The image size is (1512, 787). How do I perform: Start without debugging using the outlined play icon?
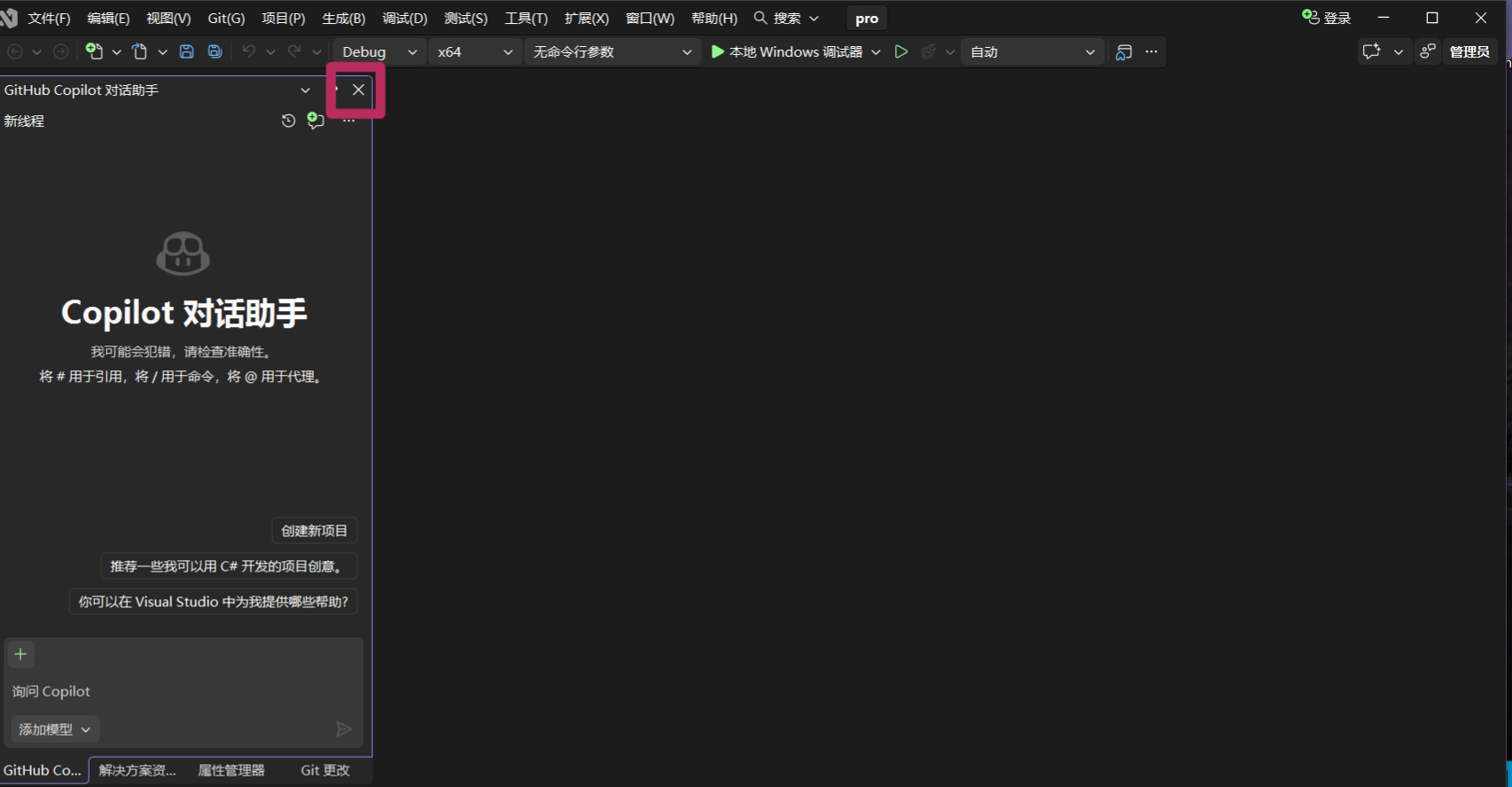(x=901, y=51)
